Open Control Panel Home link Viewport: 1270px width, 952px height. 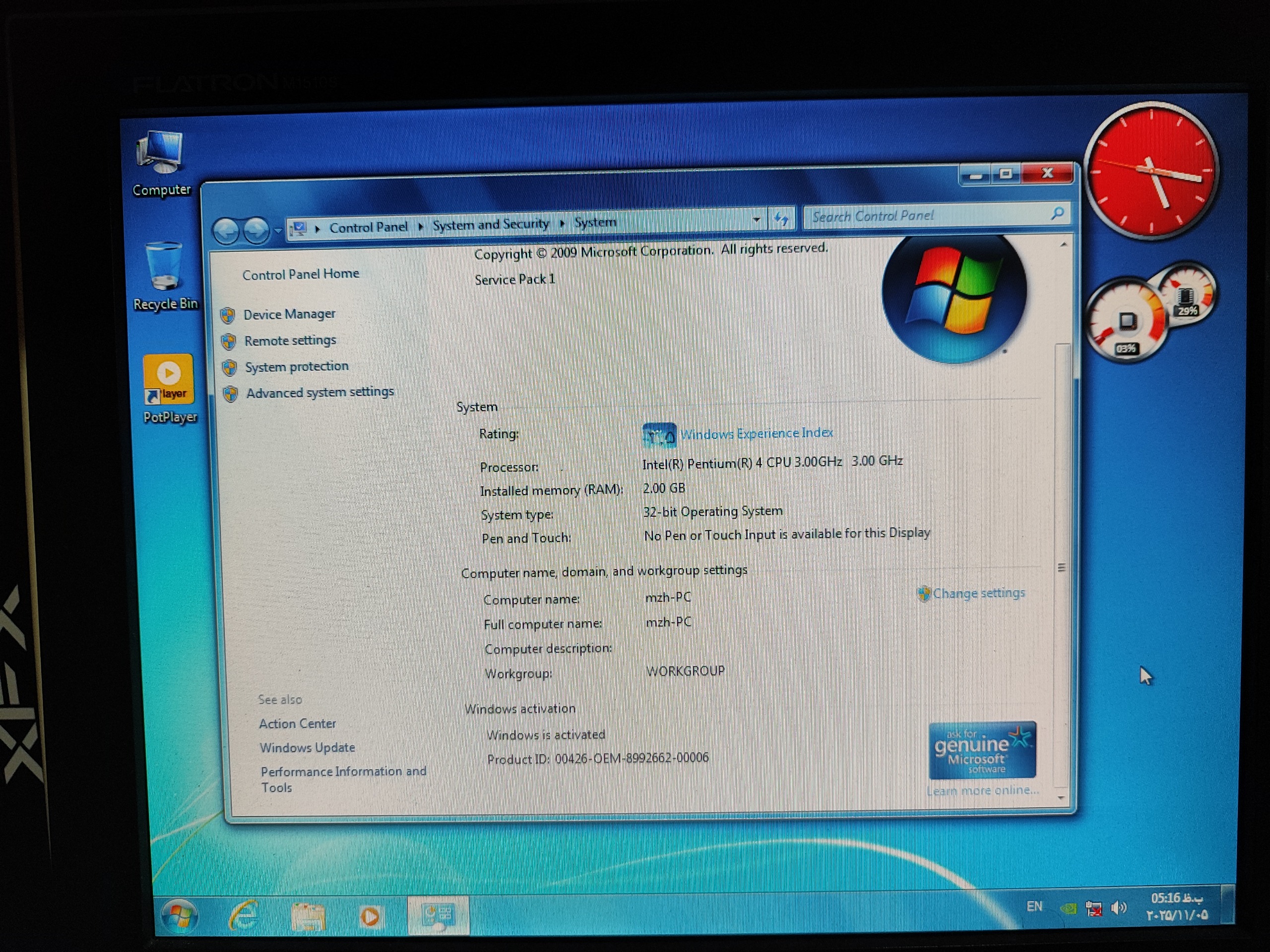[301, 274]
